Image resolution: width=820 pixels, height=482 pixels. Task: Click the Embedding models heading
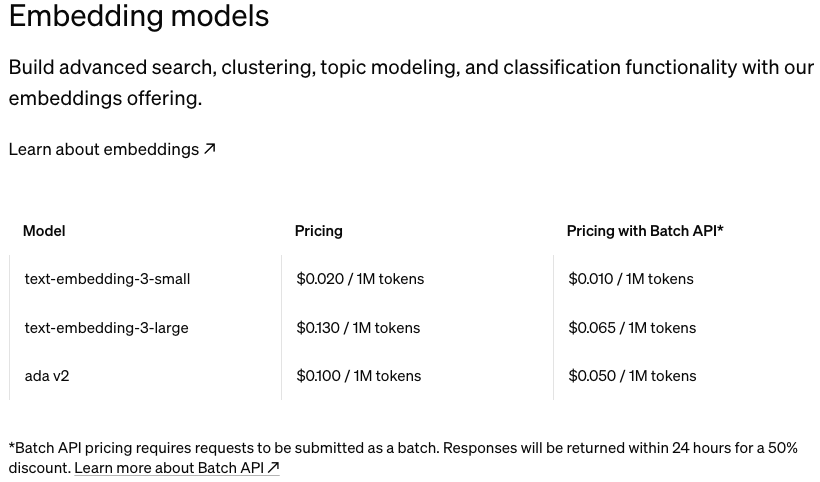click(x=139, y=16)
